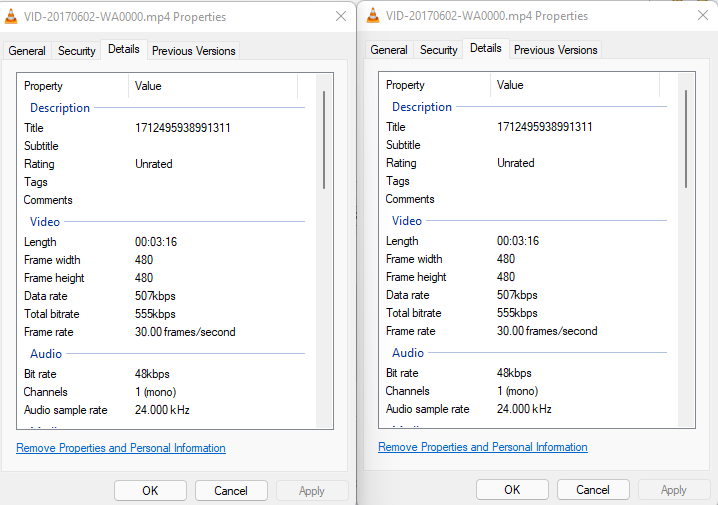Click the Title value field in the left window
Image resolution: width=718 pixels, height=505 pixels.
point(183,128)
